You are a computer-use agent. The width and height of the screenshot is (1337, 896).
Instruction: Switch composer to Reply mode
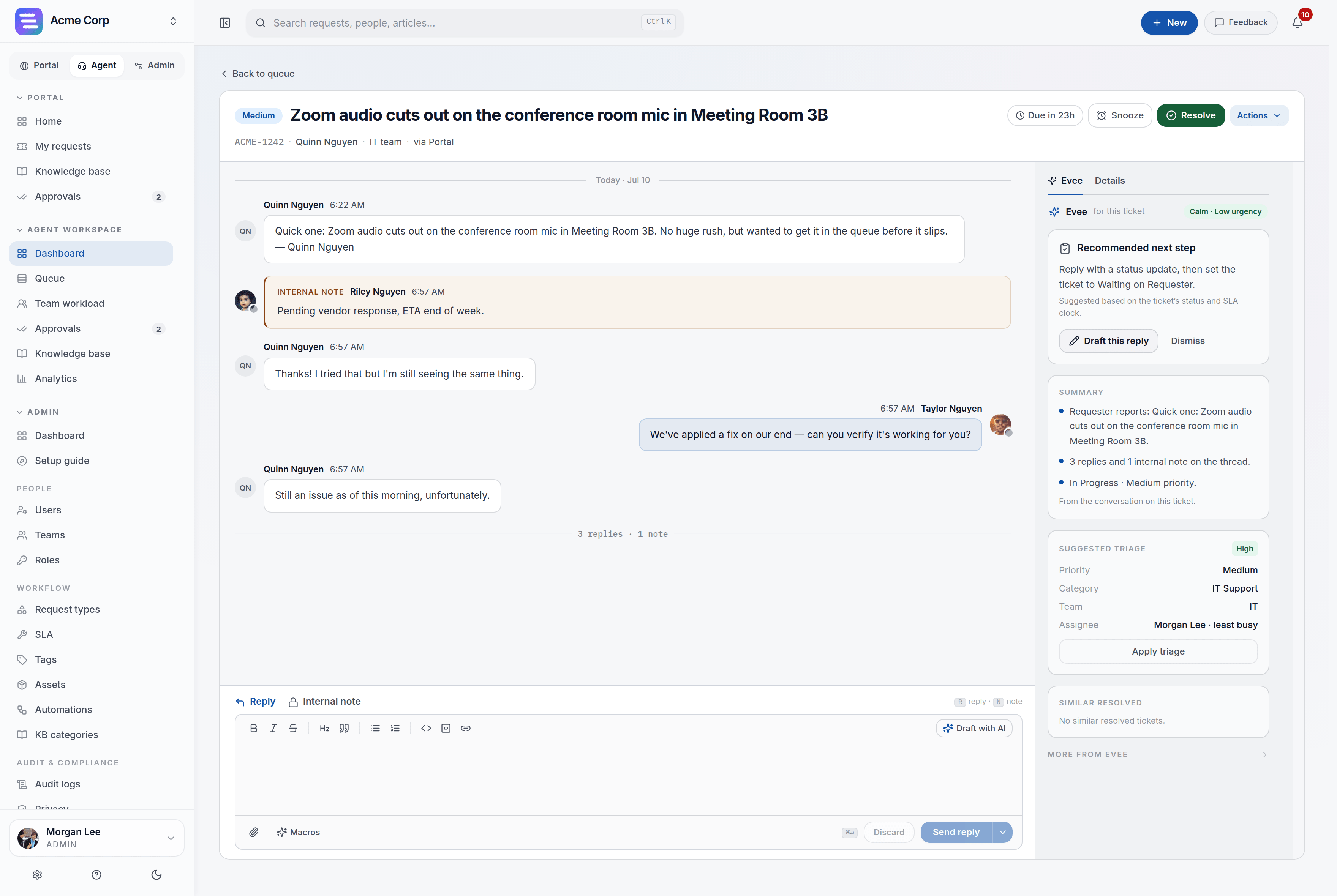(x=256, y=701)
